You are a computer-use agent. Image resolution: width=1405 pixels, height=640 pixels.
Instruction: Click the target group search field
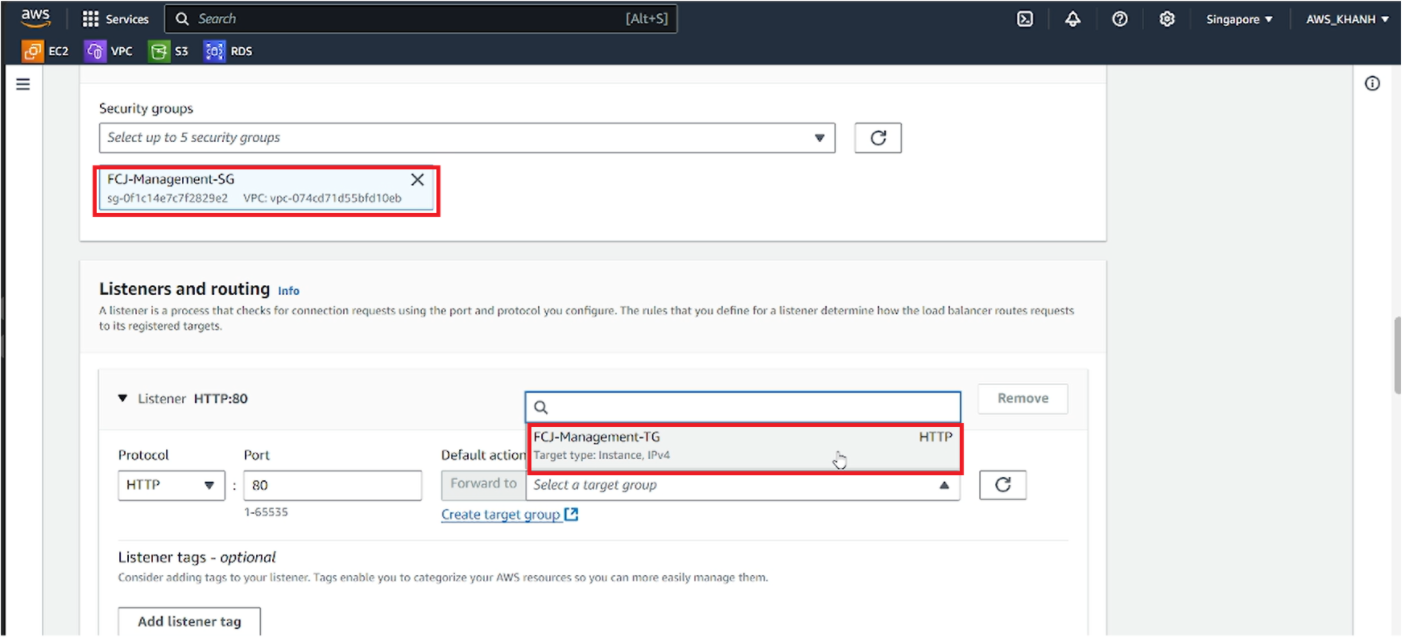(x=743, y=407)
